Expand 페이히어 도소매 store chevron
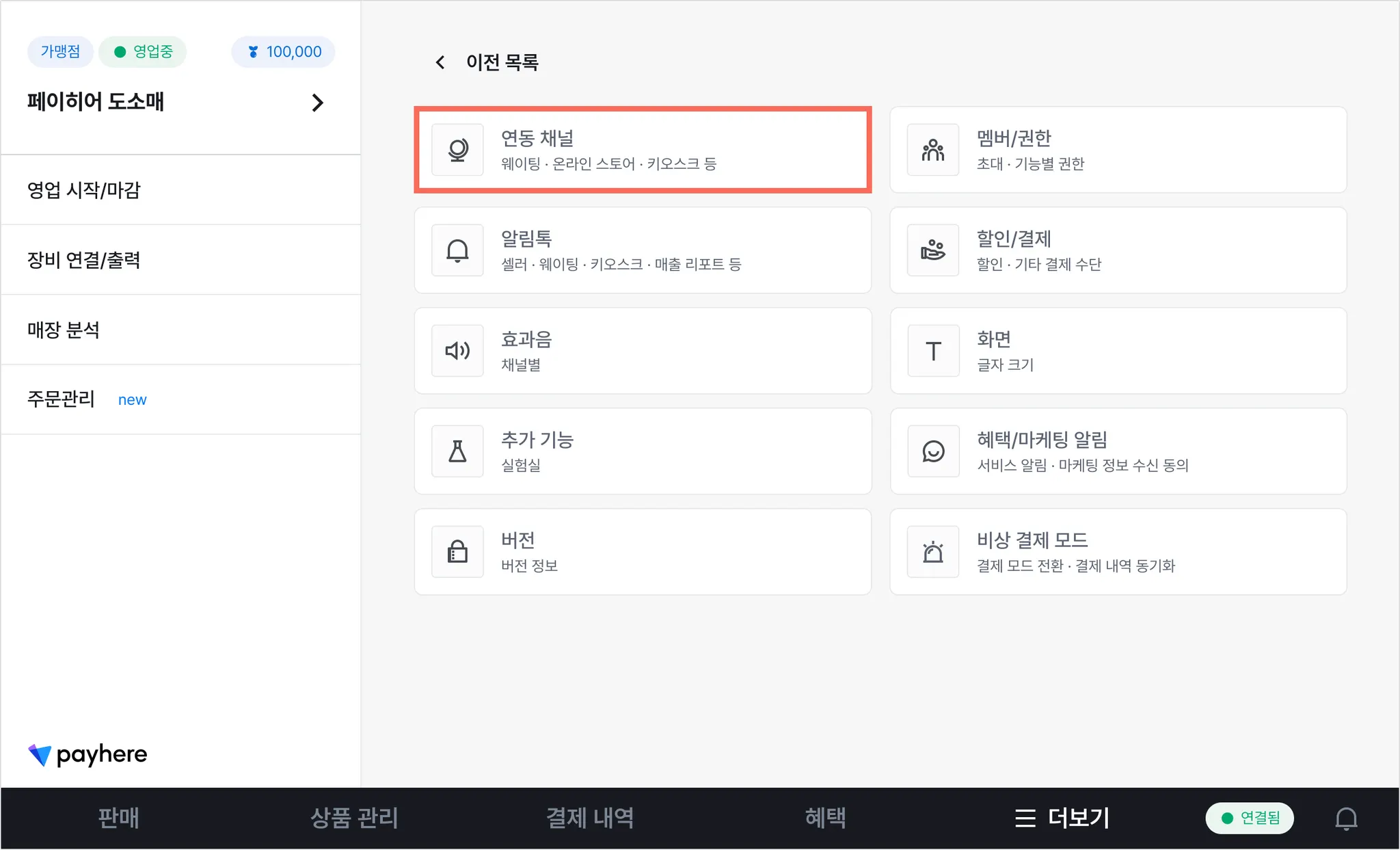Screen dimensions: 1400x850 point(317,103)
